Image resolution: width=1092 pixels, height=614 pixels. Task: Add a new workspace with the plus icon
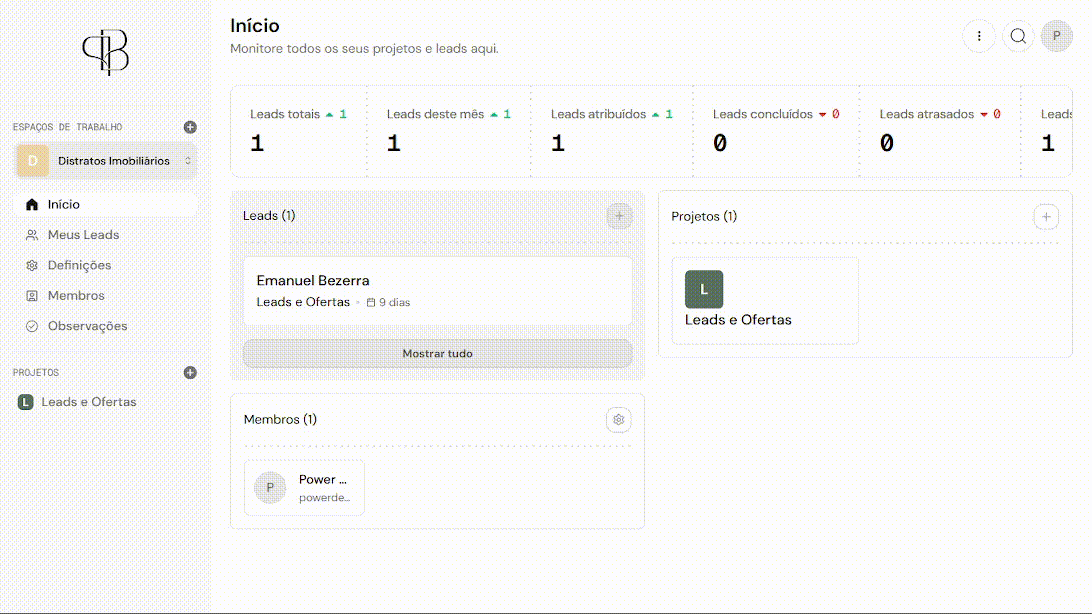tap(190, 126)
